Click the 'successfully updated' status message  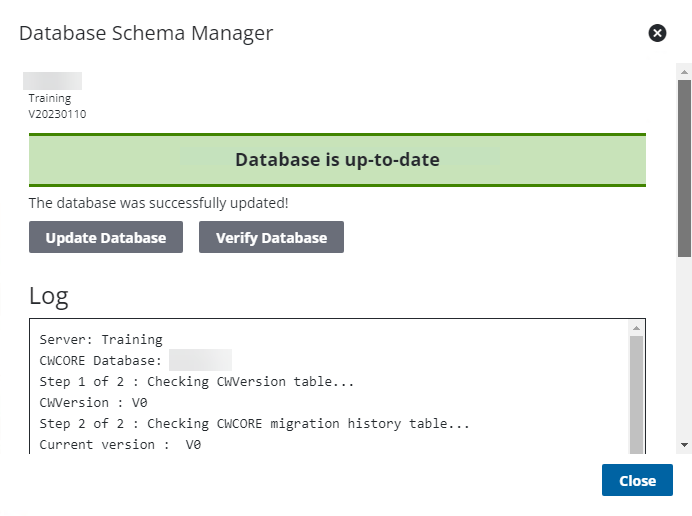tap(158, 203)
